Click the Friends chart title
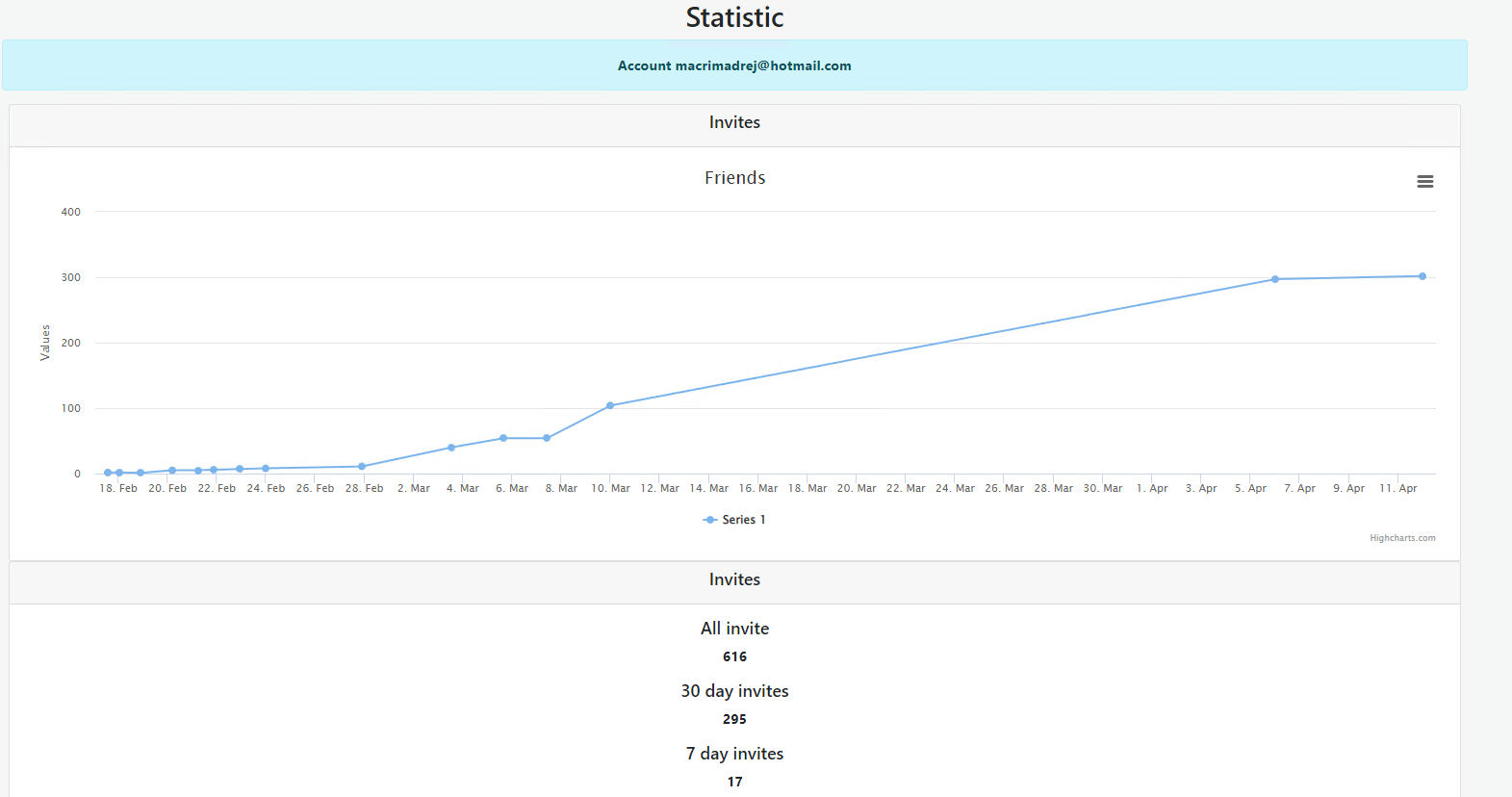 (x=734, y=178)
